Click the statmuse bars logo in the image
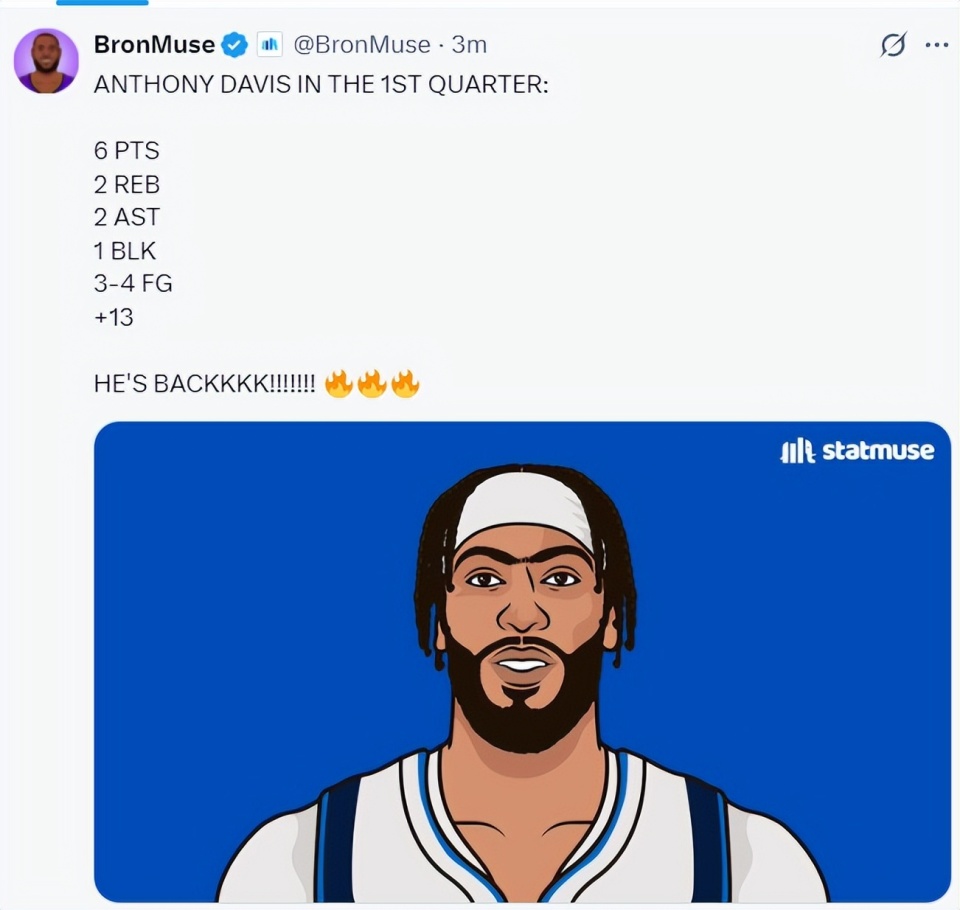 pos(798,452)
